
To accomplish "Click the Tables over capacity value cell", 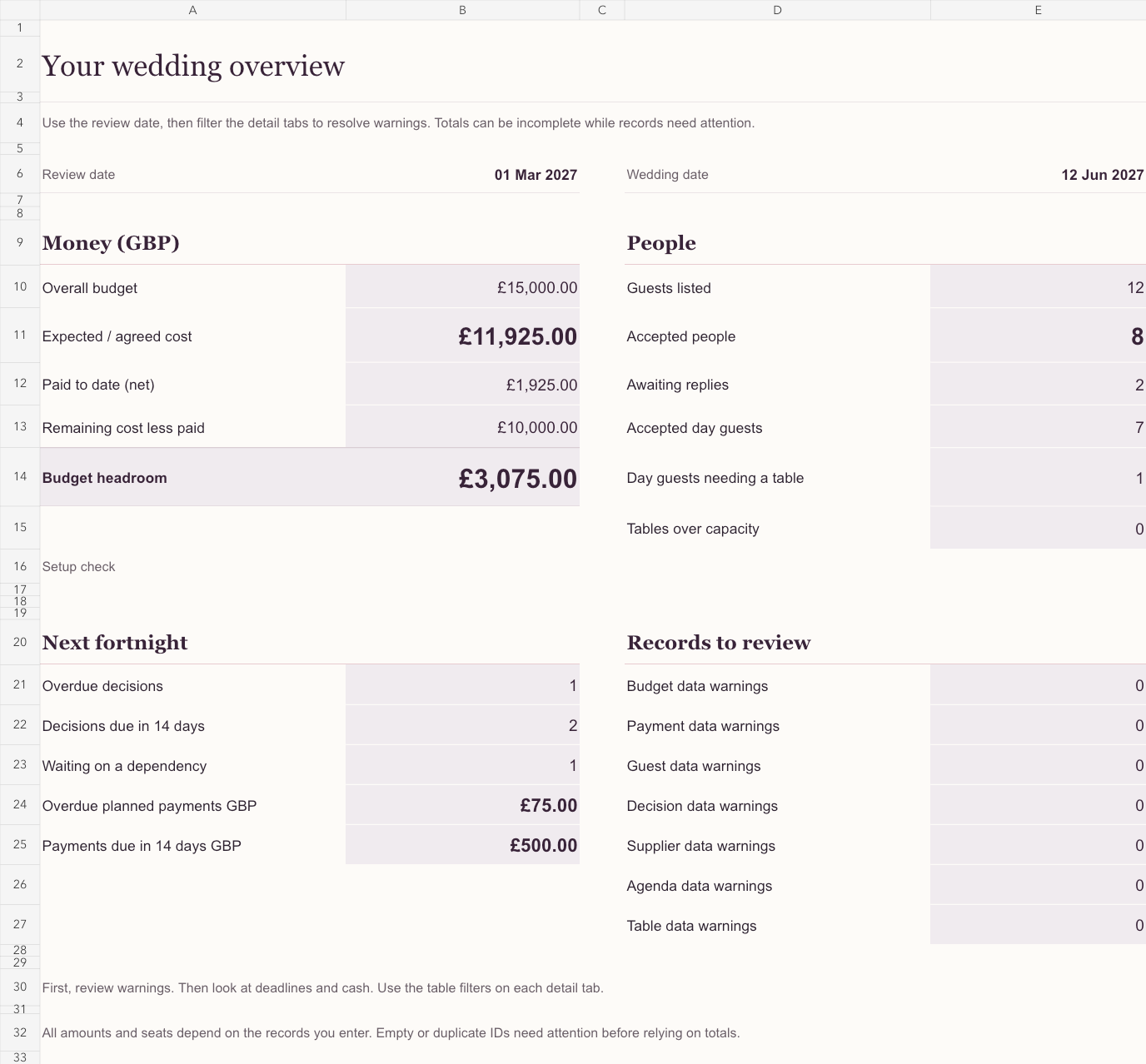I will [x=1038, y=528].
